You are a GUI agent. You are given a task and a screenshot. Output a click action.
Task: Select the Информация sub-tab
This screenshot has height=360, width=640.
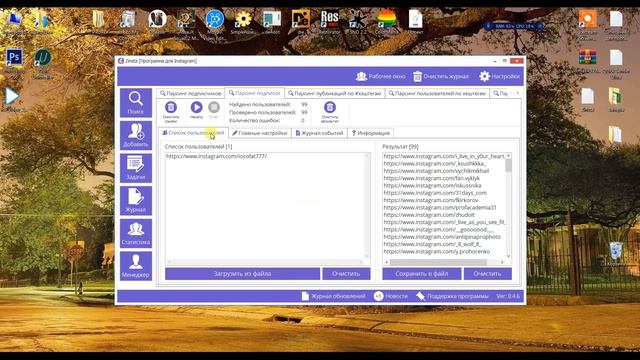click(371, 133)
